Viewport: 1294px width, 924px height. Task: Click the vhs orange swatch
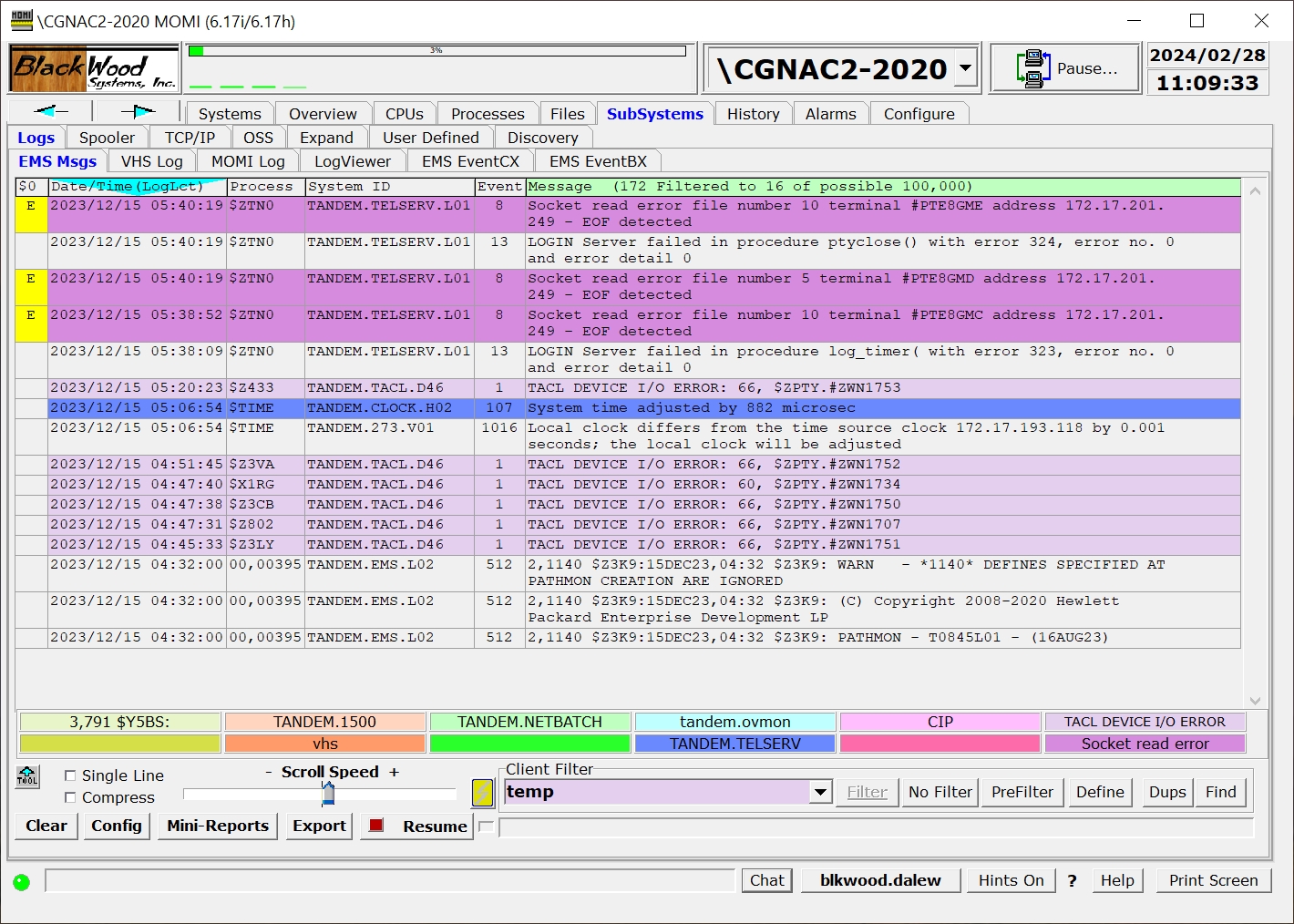coord(324,744)
